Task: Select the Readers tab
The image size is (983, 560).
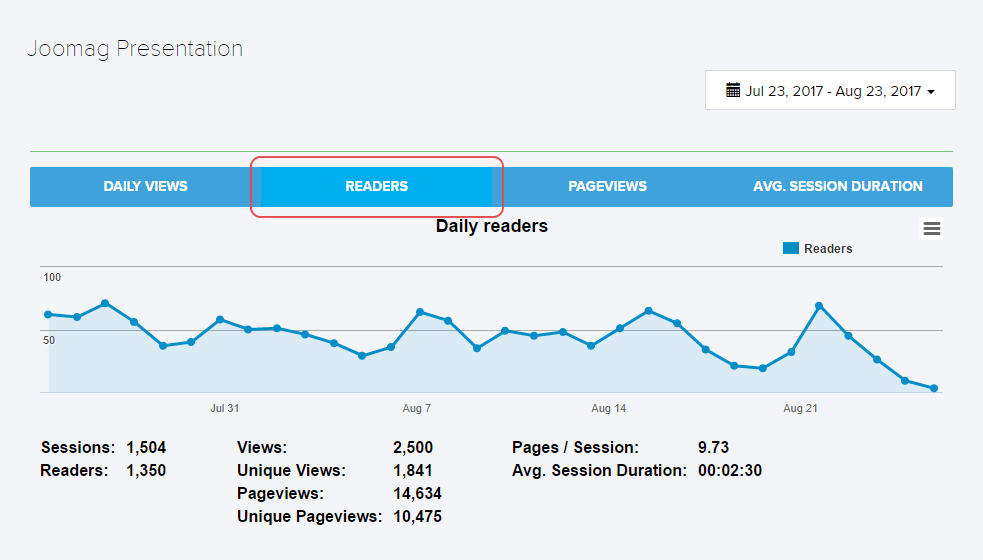Action: (376, 187)
